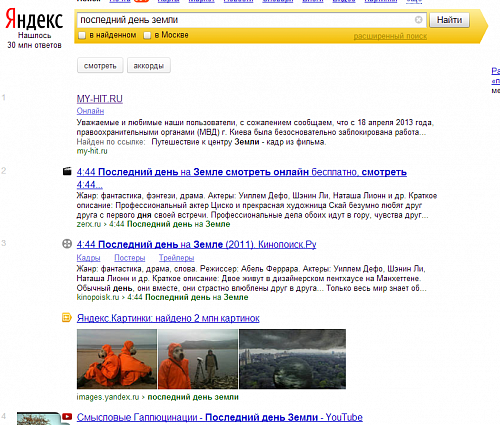Enable the "в найденном" checkbox
This screenshot has height=425, width=500.
click(x=82, y=35)
